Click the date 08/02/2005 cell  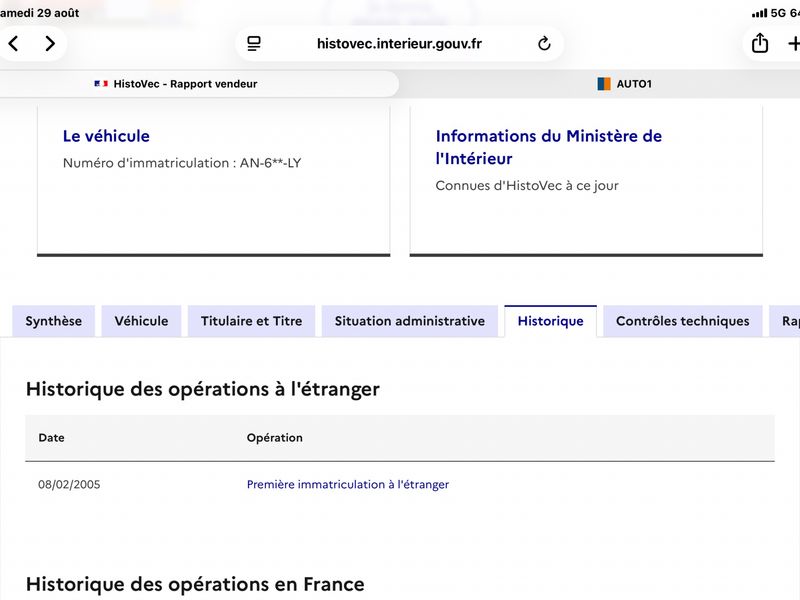[x=69, y=484]
